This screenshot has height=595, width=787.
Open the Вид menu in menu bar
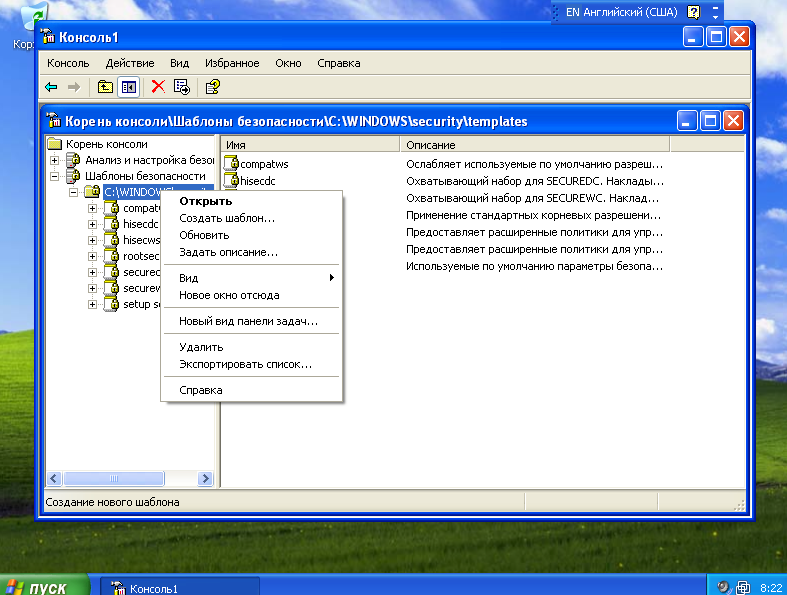click(x=179, y=63)
